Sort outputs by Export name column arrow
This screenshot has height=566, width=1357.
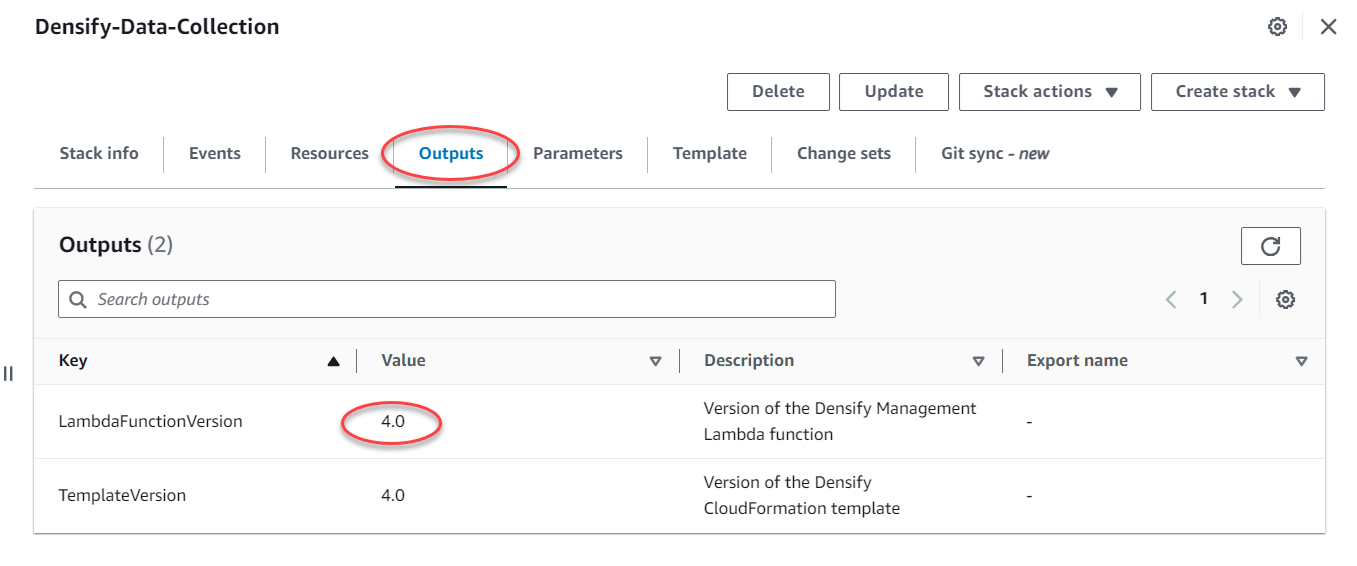[x=1301, y=362]
